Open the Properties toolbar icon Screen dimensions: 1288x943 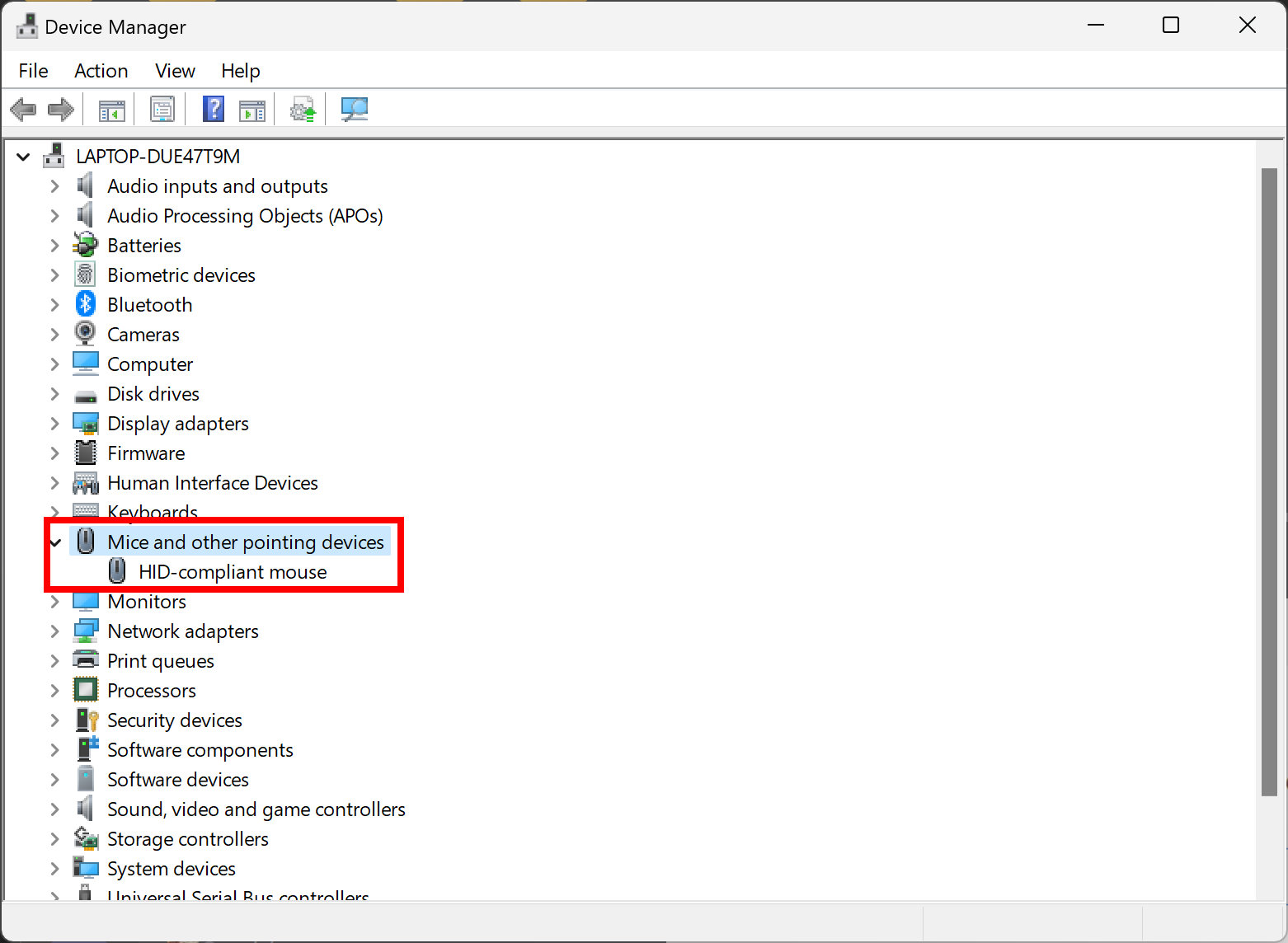coord(162,109)
